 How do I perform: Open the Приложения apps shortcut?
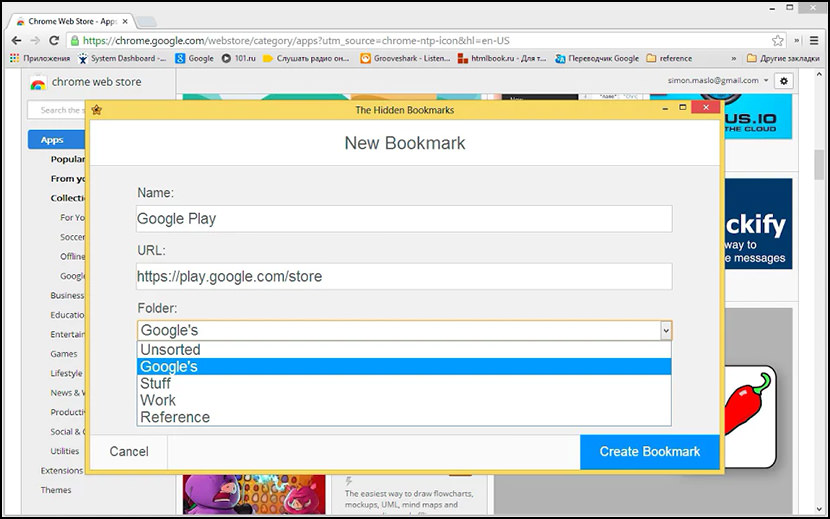40,58
